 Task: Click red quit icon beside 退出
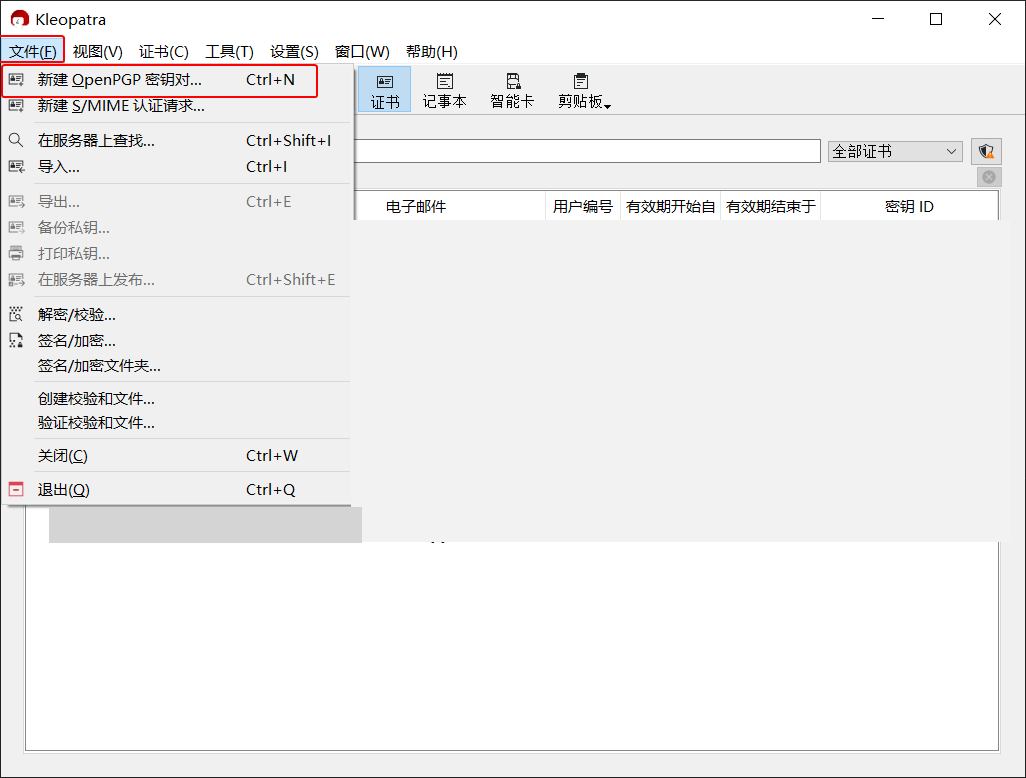tap(16, 489)
